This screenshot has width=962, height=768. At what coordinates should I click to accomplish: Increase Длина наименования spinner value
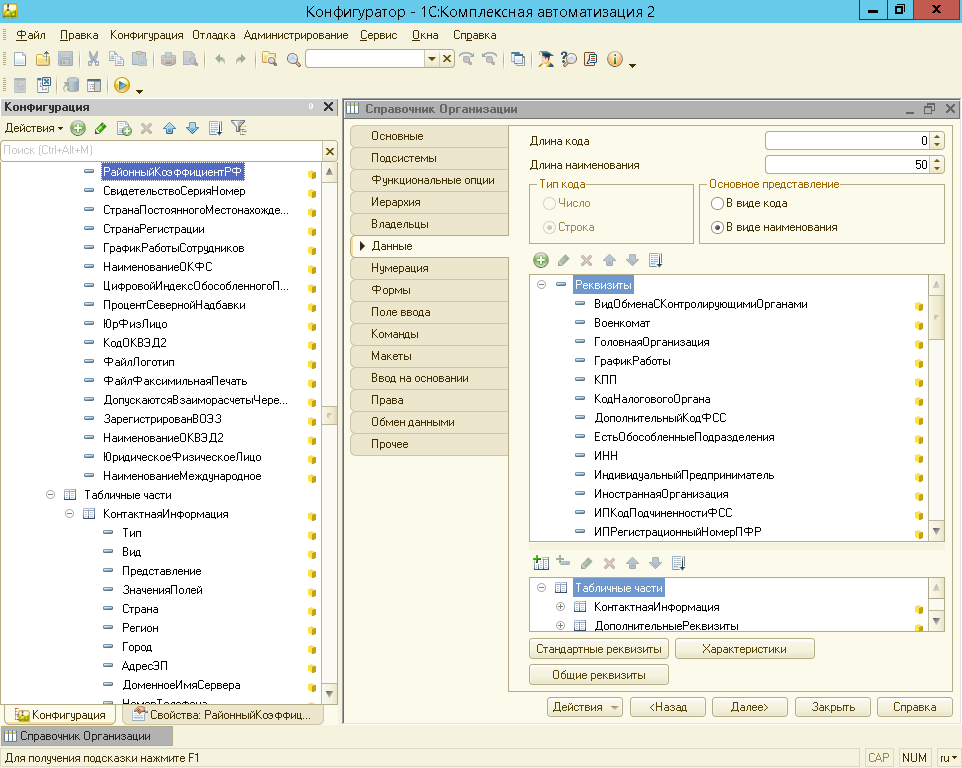(937, 161)
